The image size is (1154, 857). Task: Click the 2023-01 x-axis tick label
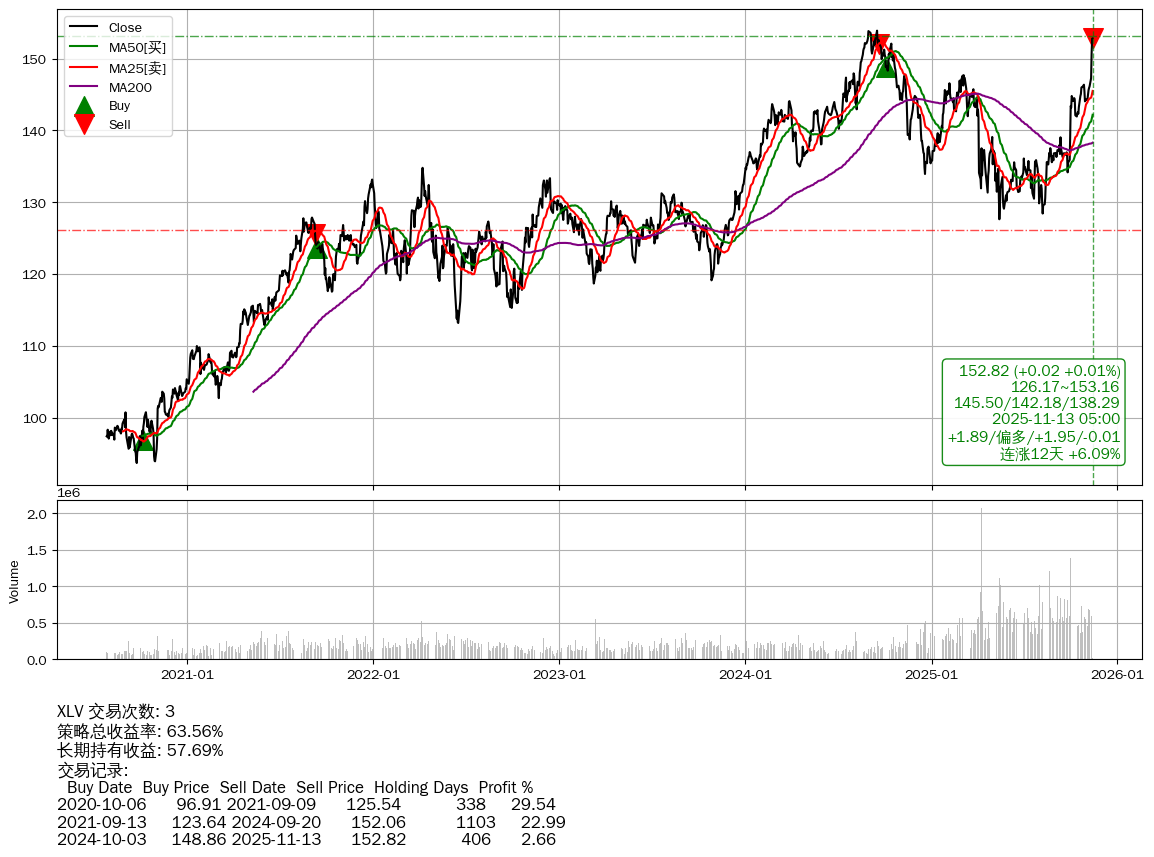[559, 674]
